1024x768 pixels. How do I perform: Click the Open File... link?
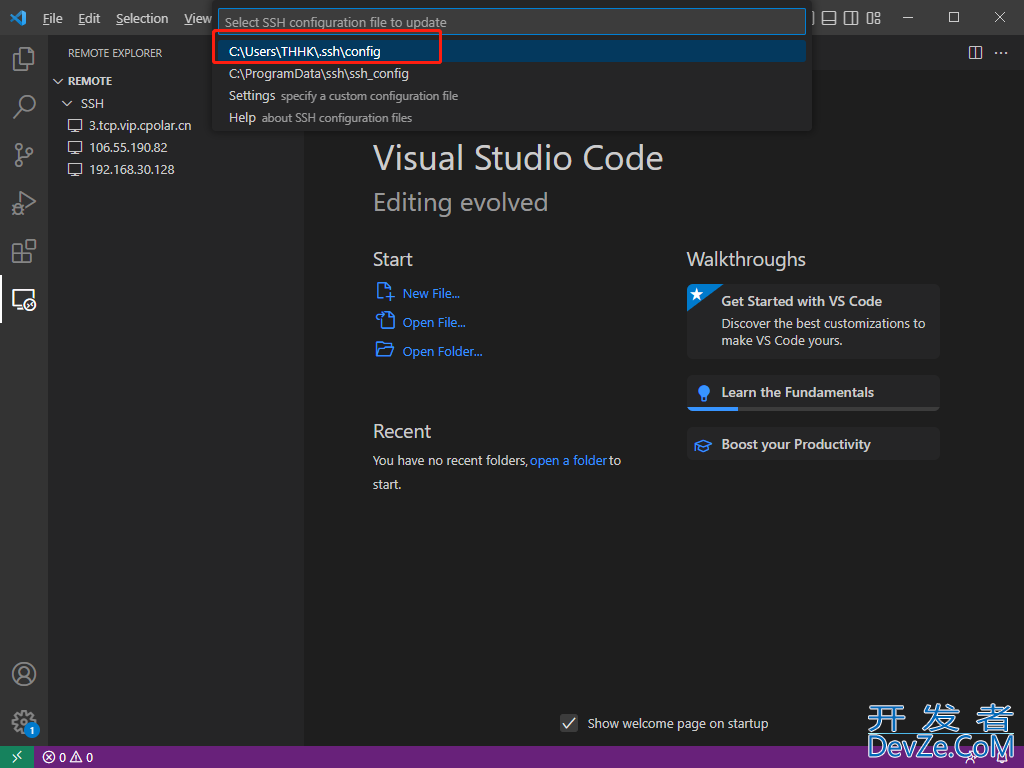pos(434,323)
